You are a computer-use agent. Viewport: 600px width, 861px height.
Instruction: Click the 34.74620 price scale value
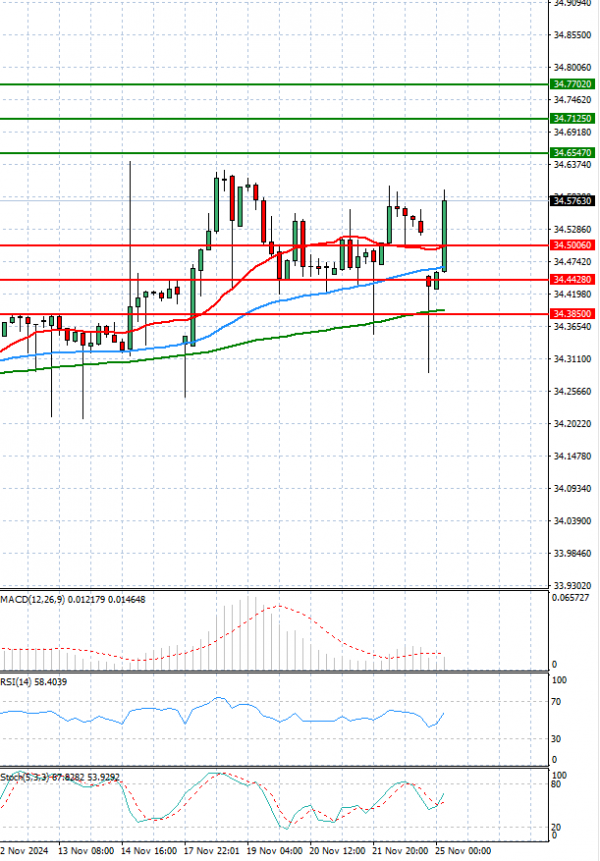(573, 100)
